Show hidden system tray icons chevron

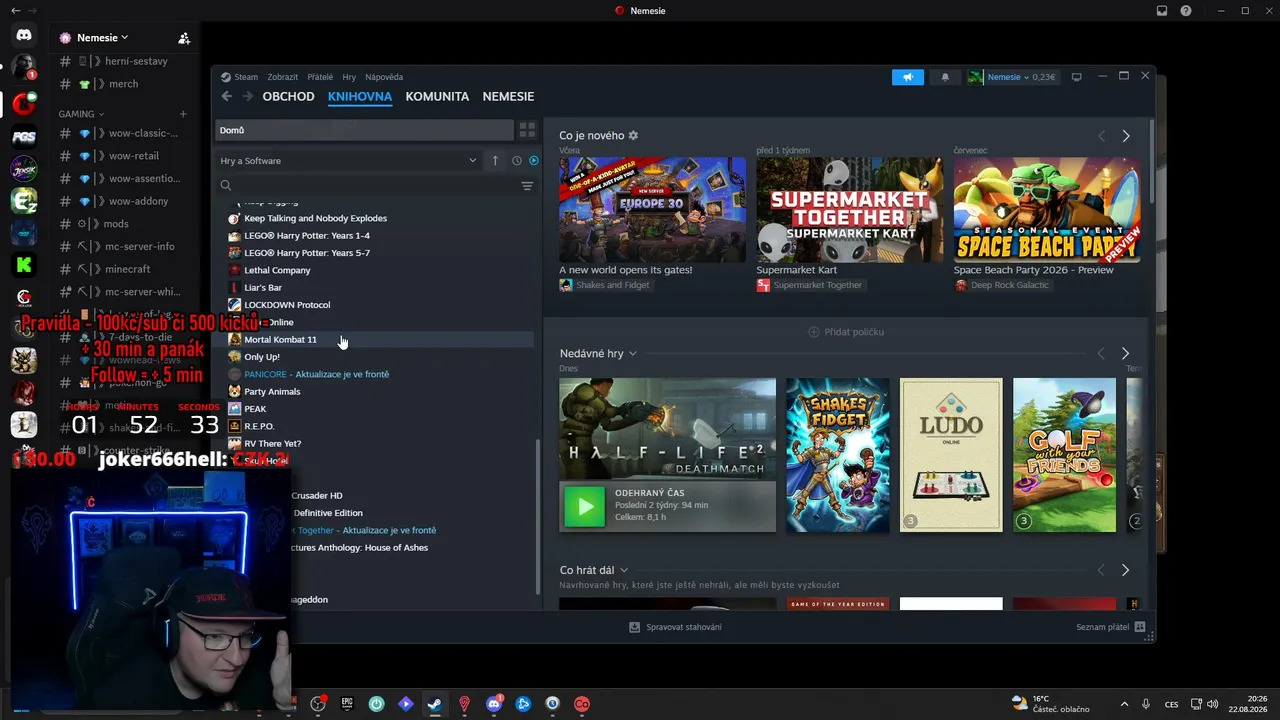(x=1124, y=704)
